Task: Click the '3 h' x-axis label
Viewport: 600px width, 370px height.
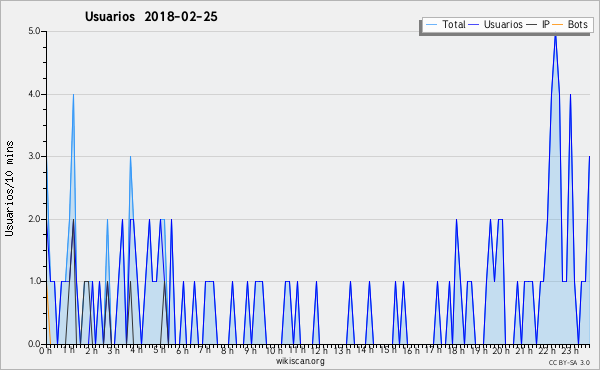Action: point(114,350)
